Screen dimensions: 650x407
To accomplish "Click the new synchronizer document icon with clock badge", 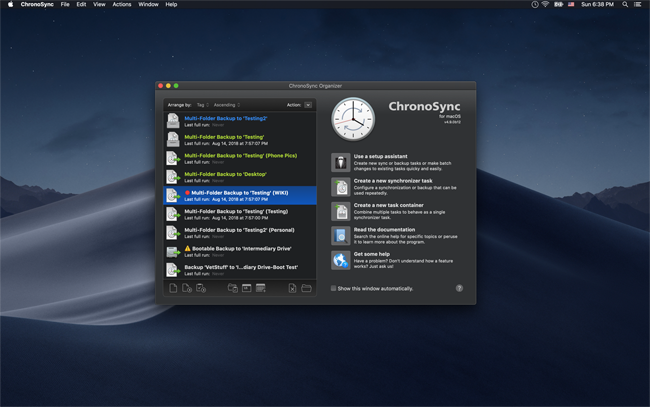I will [x=187, y=288].
